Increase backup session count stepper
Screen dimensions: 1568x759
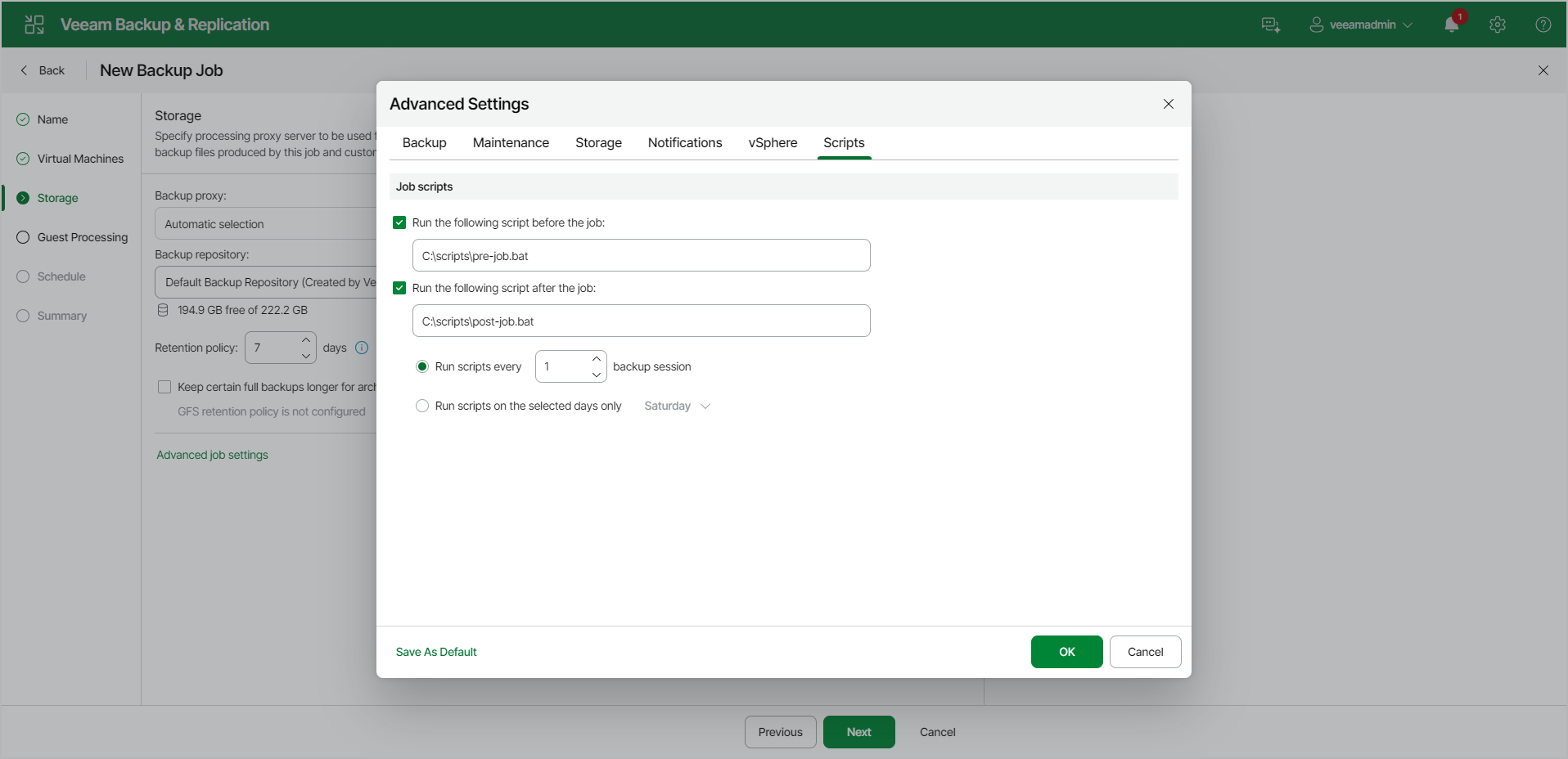tap(597, 359)
